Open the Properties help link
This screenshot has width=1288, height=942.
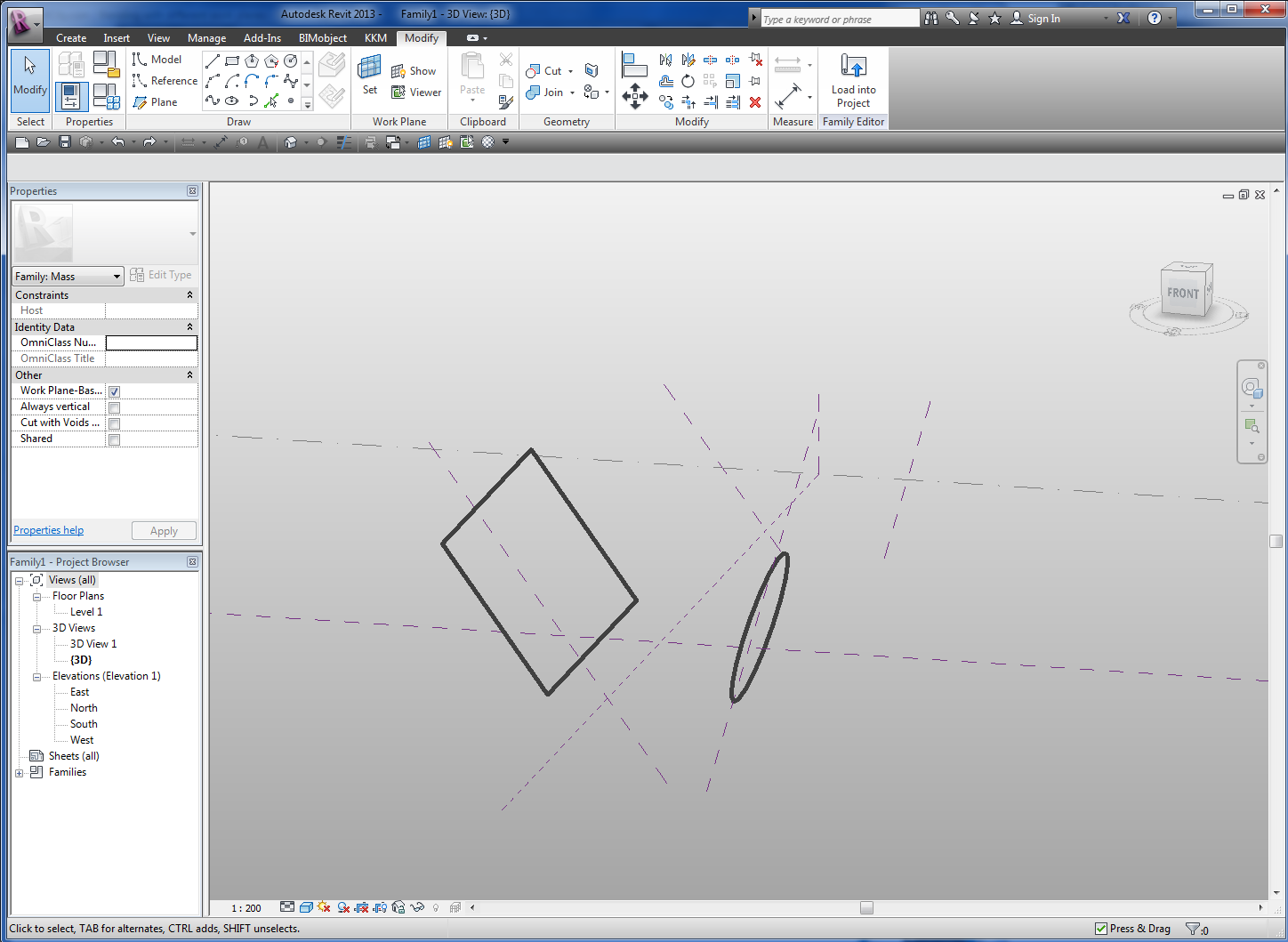pos(48,530)
